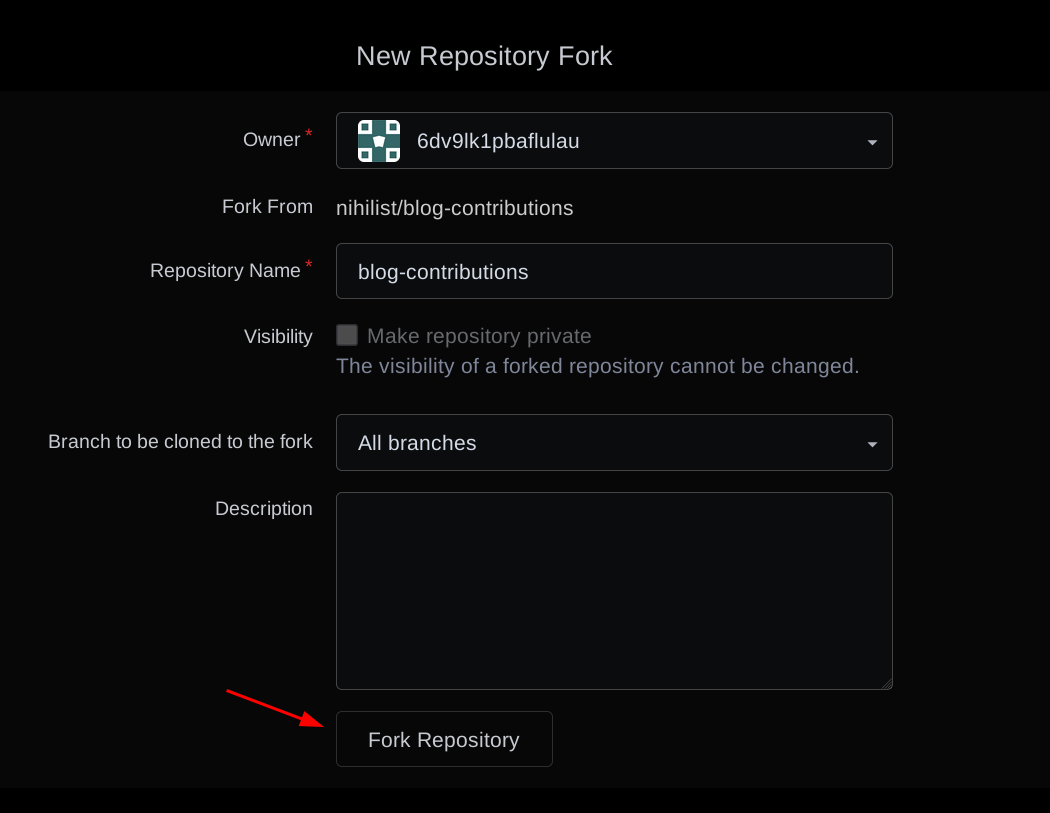Image resolution: width=1050 pixels, height=813 pixels.
Task: Click the Repository Name label
Action: (225, 271)
